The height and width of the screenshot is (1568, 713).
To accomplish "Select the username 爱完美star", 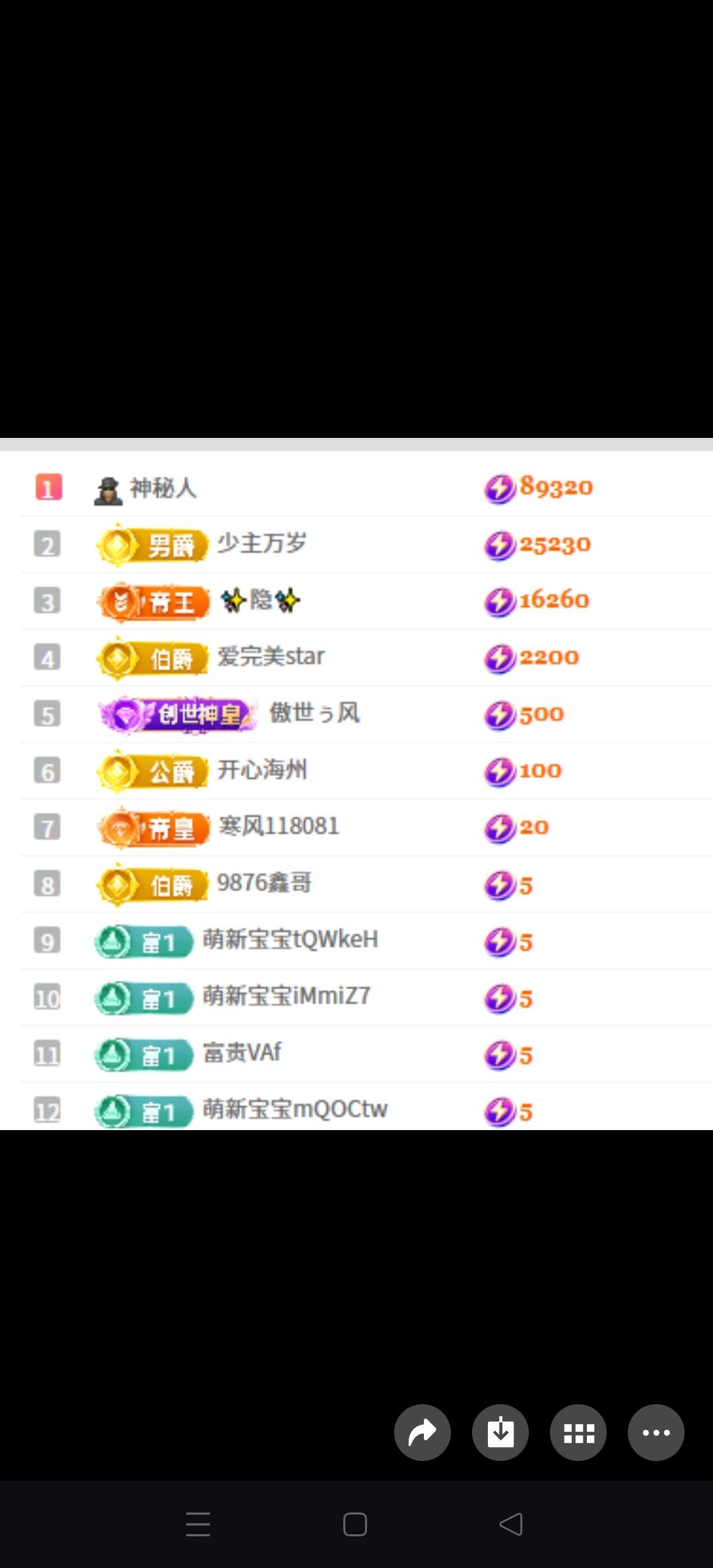I will pyautogui.click(x=271, y=656).
